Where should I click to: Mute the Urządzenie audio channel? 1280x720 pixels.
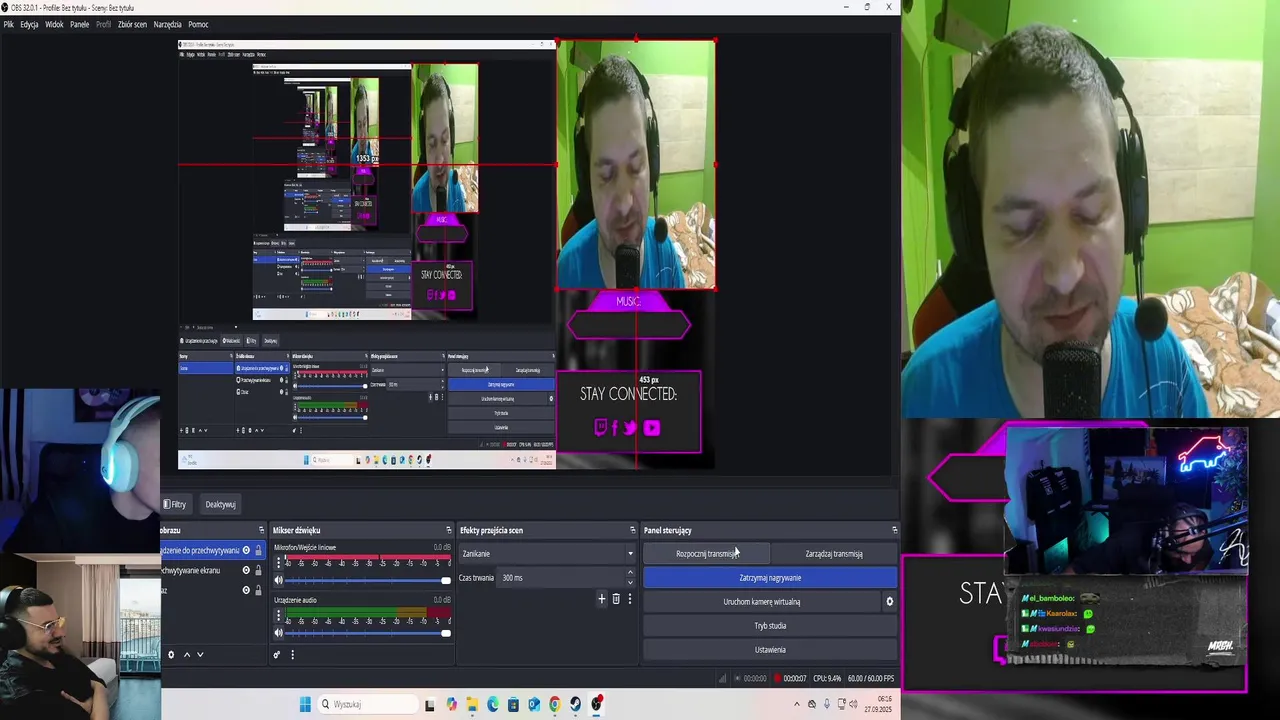tap(279, 633)
